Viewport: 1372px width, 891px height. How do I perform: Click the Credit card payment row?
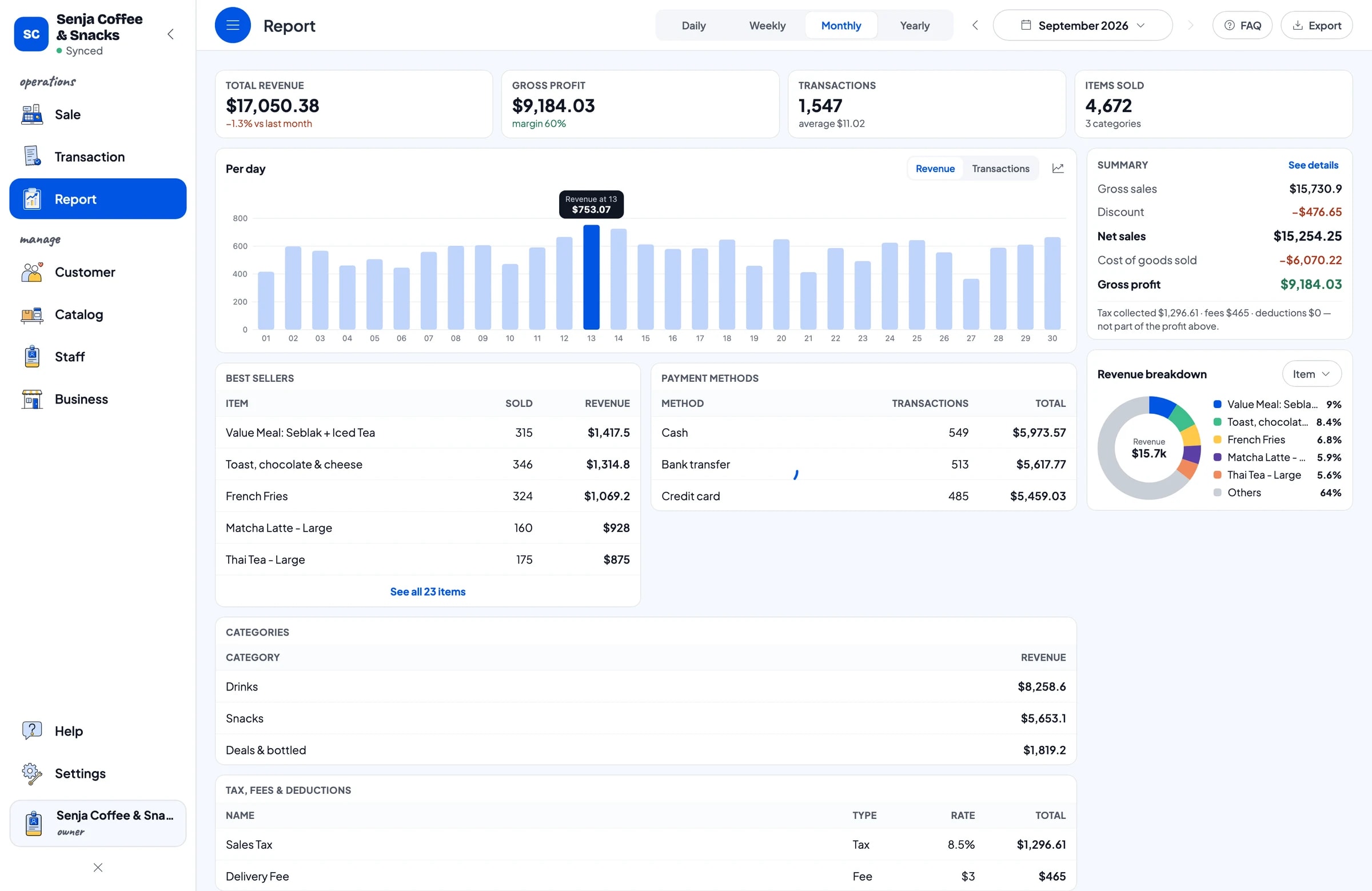click(x=864, y=496)
